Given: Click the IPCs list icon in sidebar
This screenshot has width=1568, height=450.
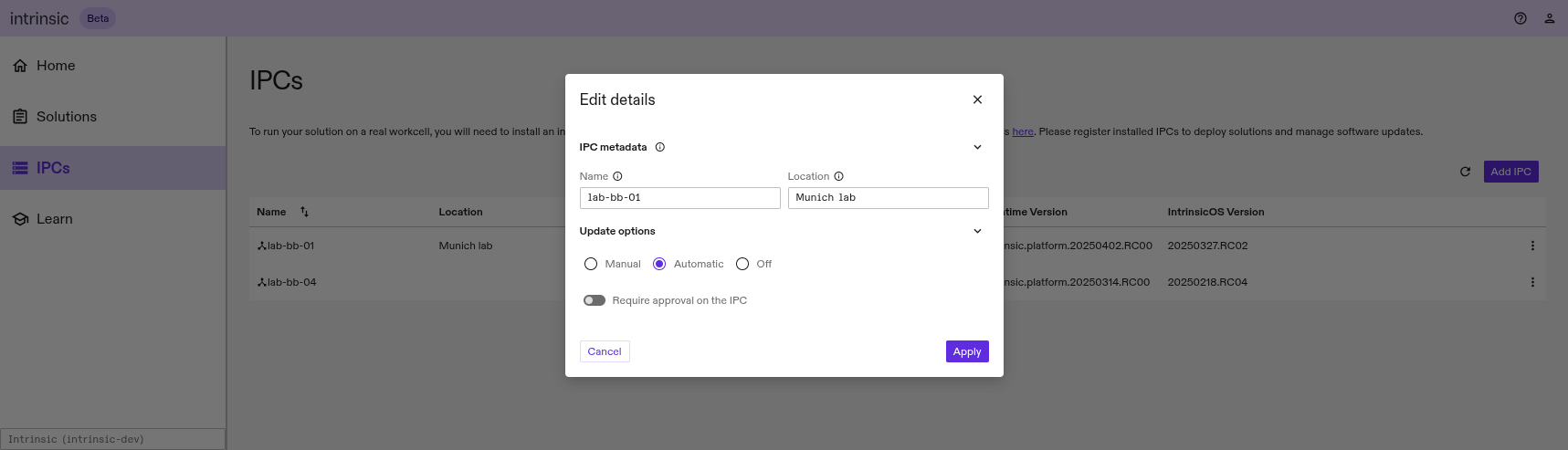Looking at the screenshot, I should tap(20, 168).
